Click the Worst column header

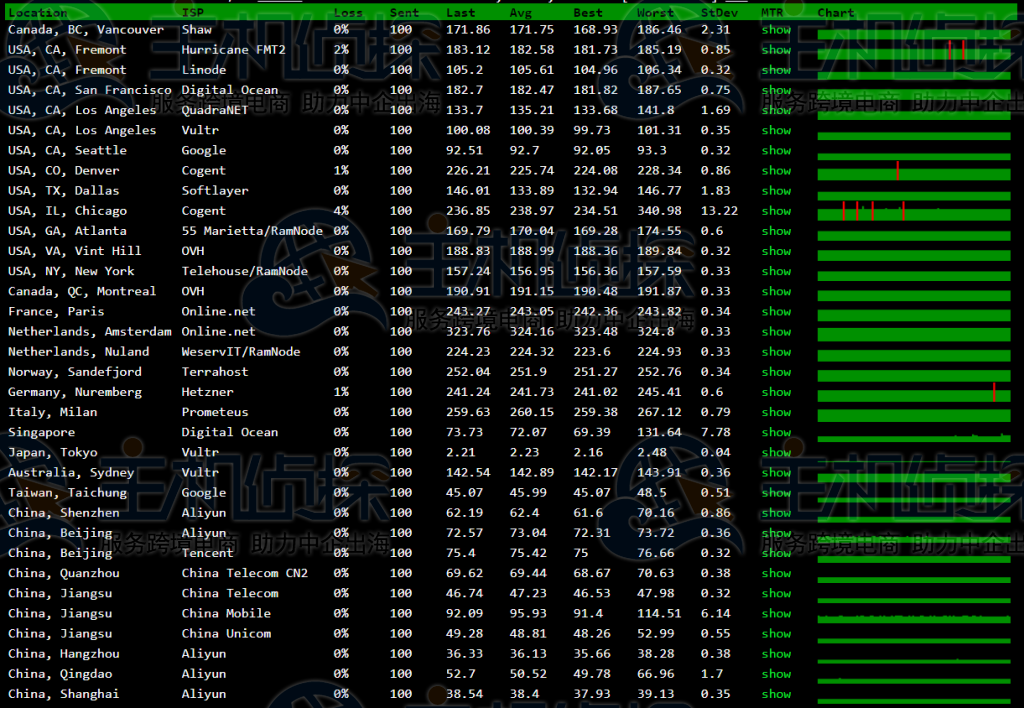click(655, 13)
